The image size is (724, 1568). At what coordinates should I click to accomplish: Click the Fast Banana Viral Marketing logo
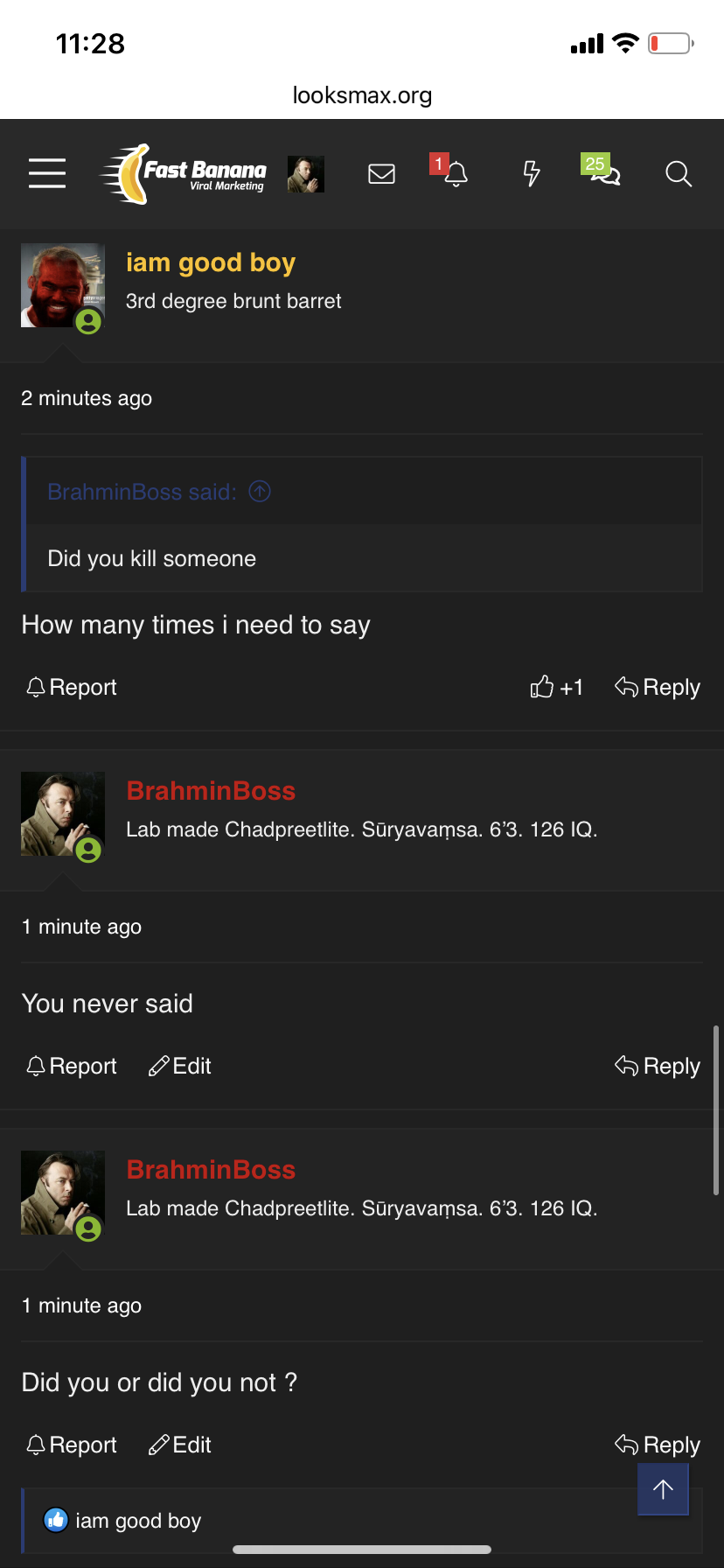point(185,174)
